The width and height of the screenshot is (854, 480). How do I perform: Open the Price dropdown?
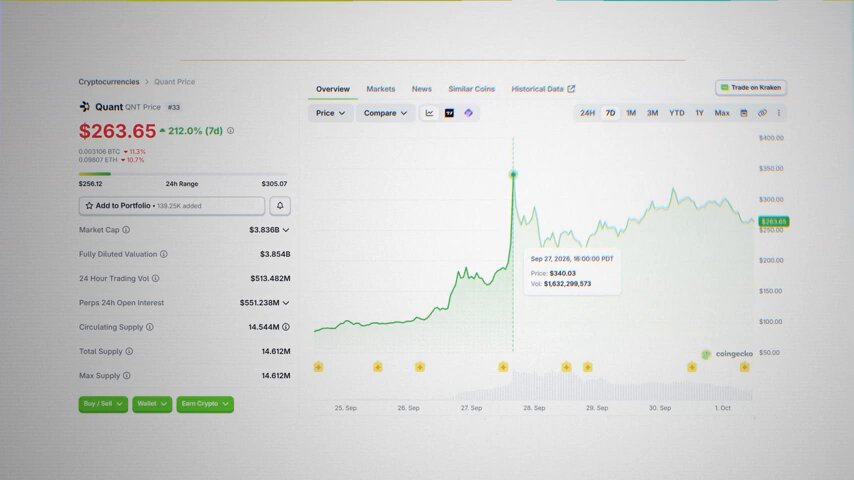(330, 113)
